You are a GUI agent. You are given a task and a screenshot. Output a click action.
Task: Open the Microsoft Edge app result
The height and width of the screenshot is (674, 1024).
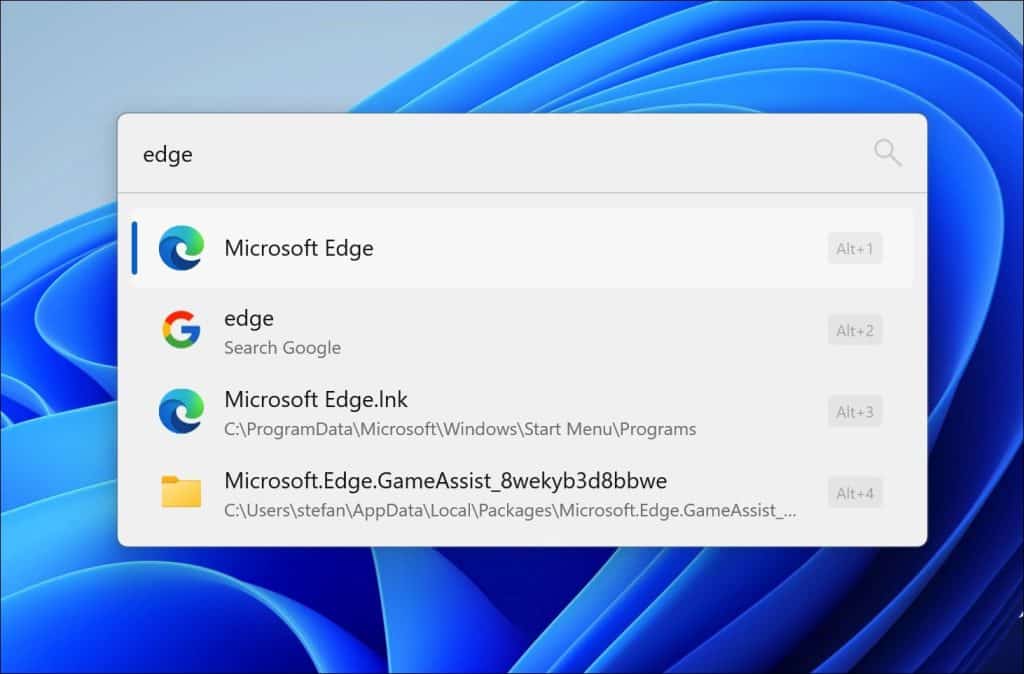click(x=522, y=248)
